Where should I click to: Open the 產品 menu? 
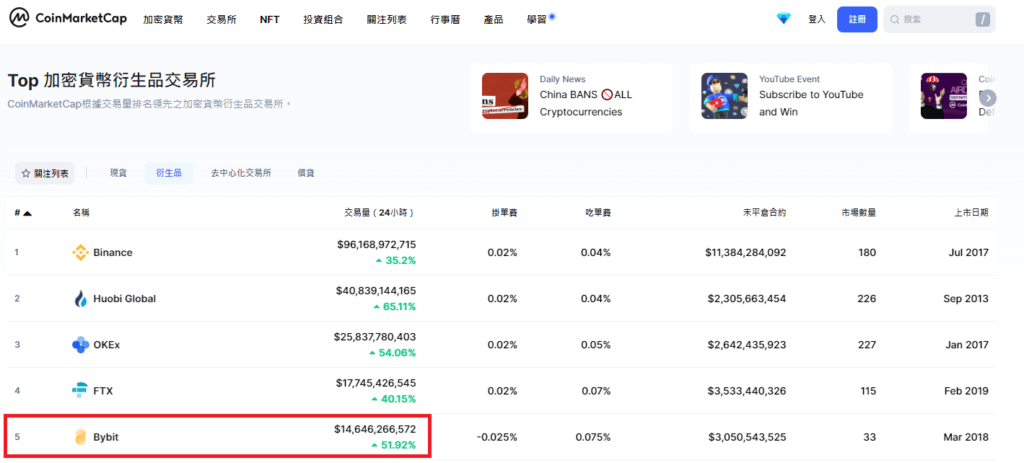click(493, 20)
